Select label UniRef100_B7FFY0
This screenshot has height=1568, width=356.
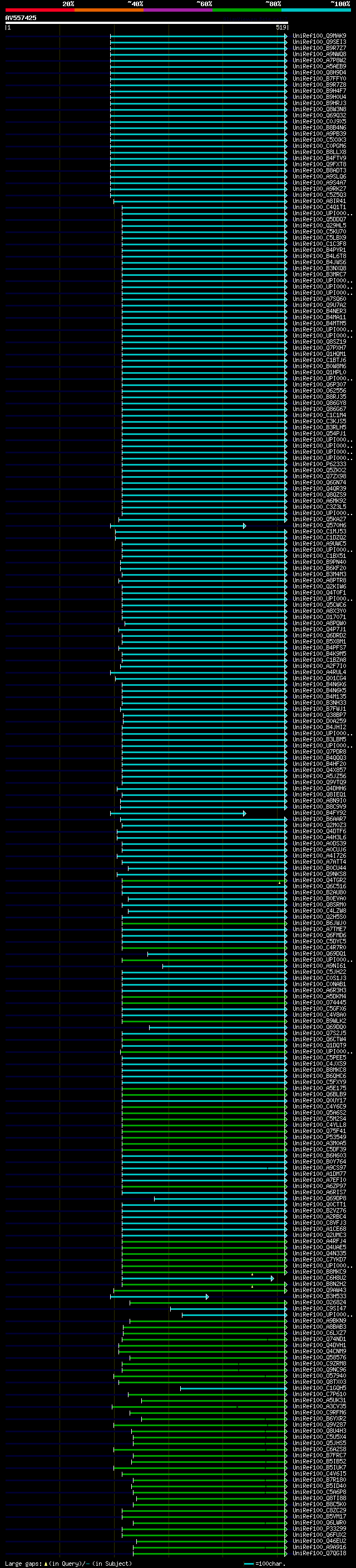pos(319,78)
